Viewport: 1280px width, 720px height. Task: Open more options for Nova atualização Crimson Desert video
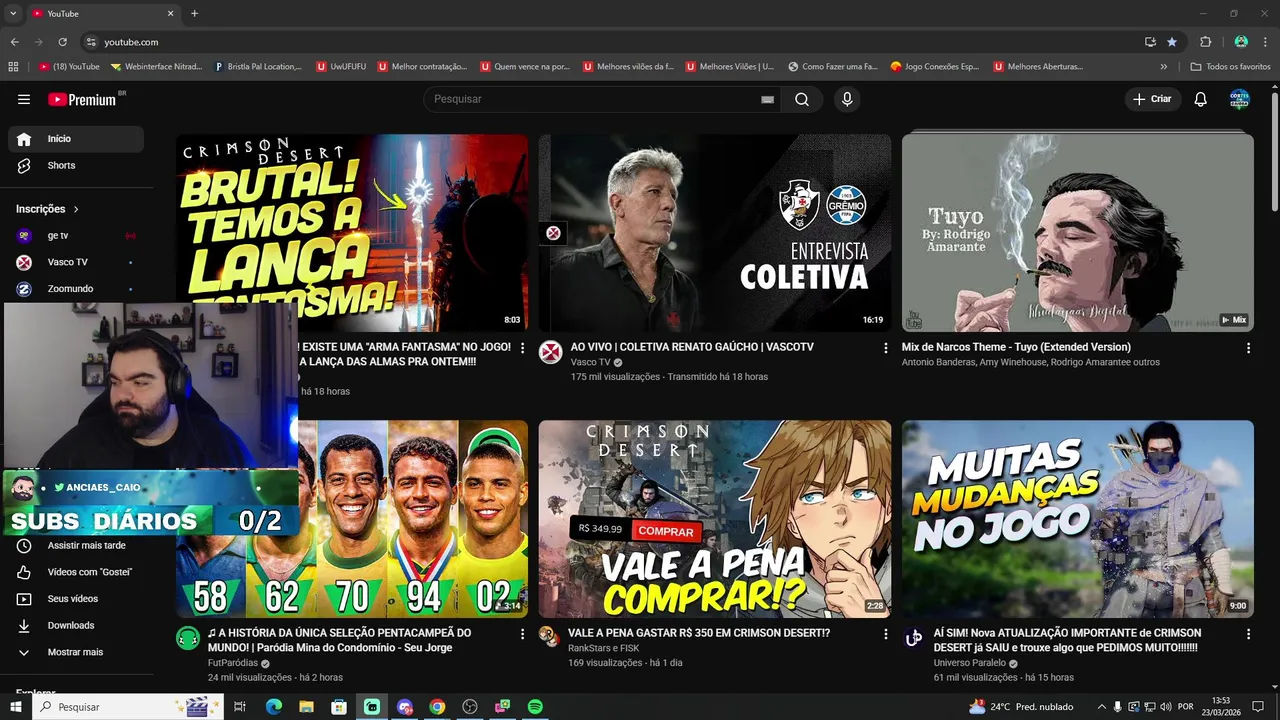1248,634
